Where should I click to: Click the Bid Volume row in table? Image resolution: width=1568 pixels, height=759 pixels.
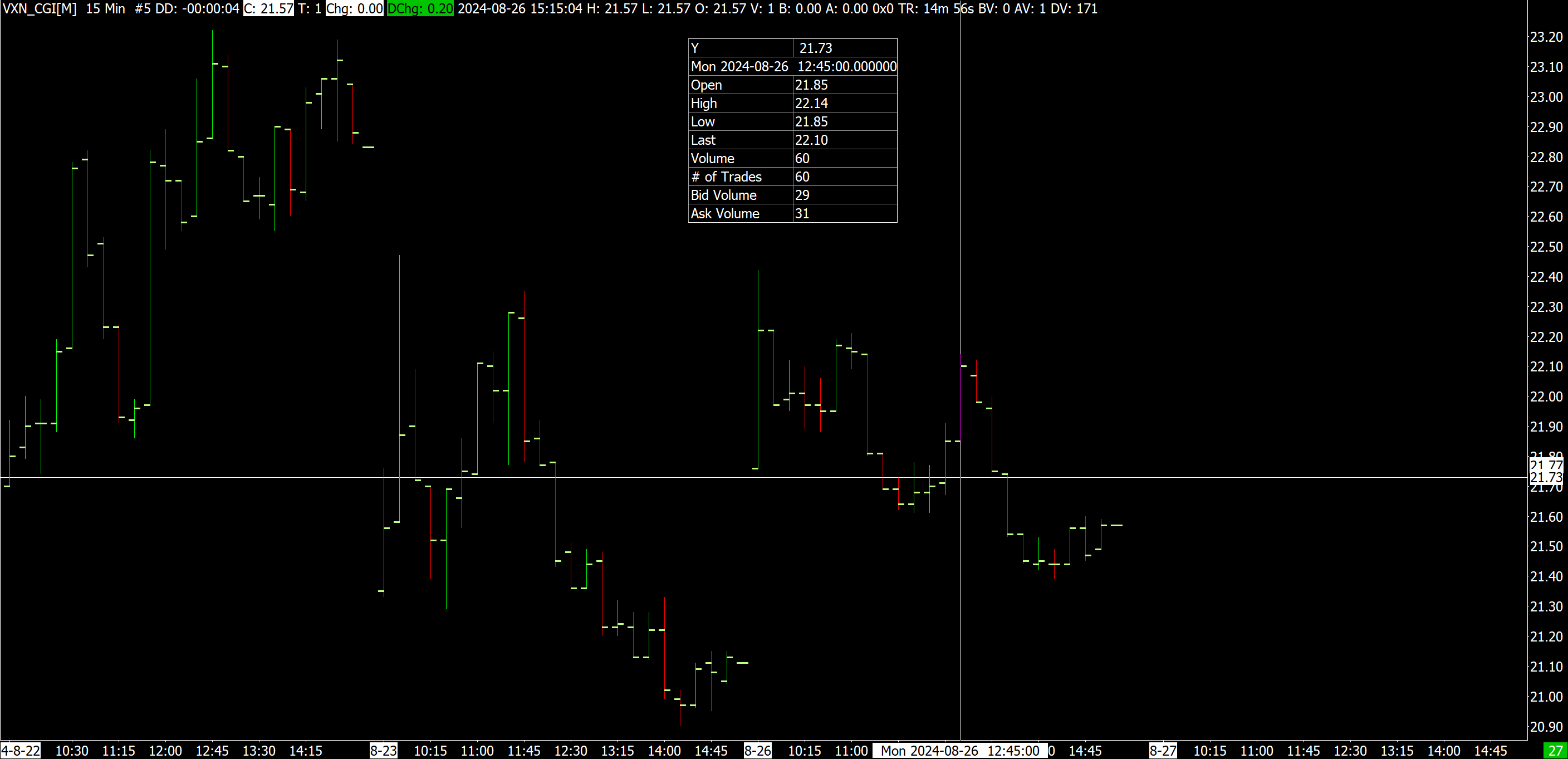[x=792, y=195]
